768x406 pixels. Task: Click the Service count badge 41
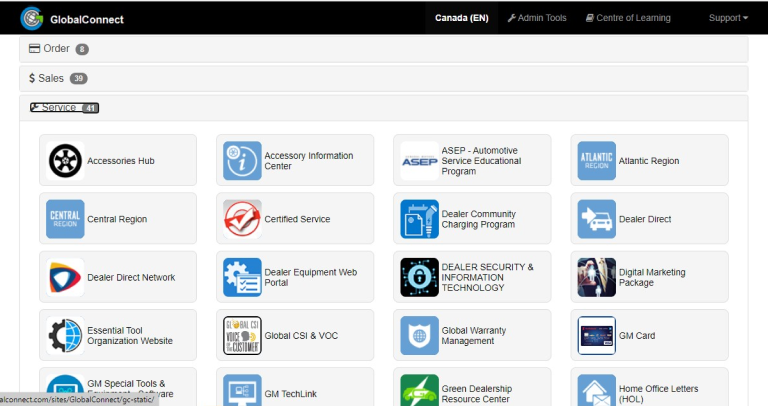[x=90, y=108]
